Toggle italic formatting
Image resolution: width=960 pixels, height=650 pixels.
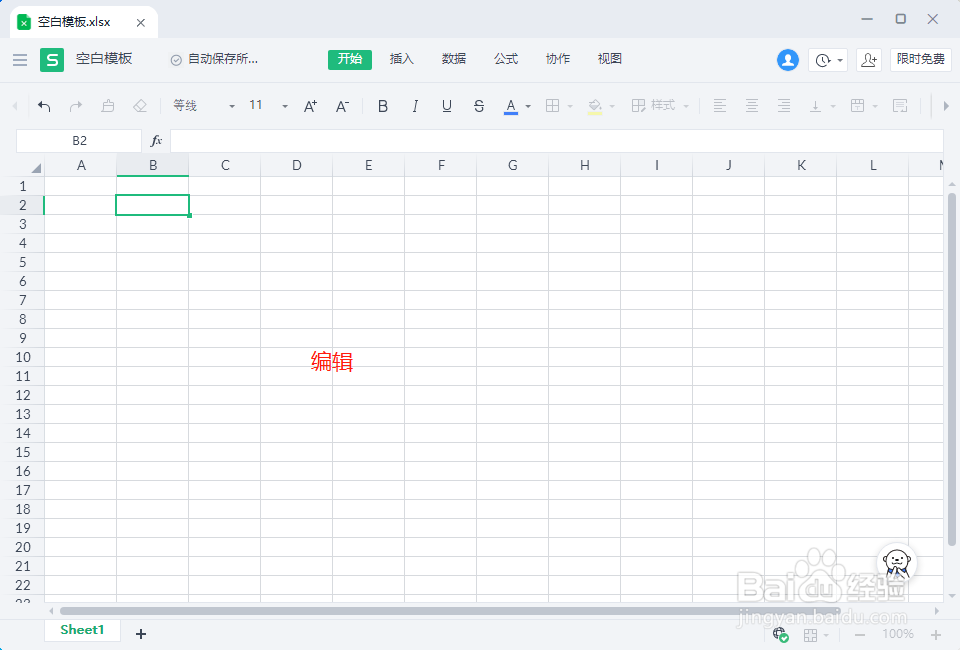pos(415,106)
